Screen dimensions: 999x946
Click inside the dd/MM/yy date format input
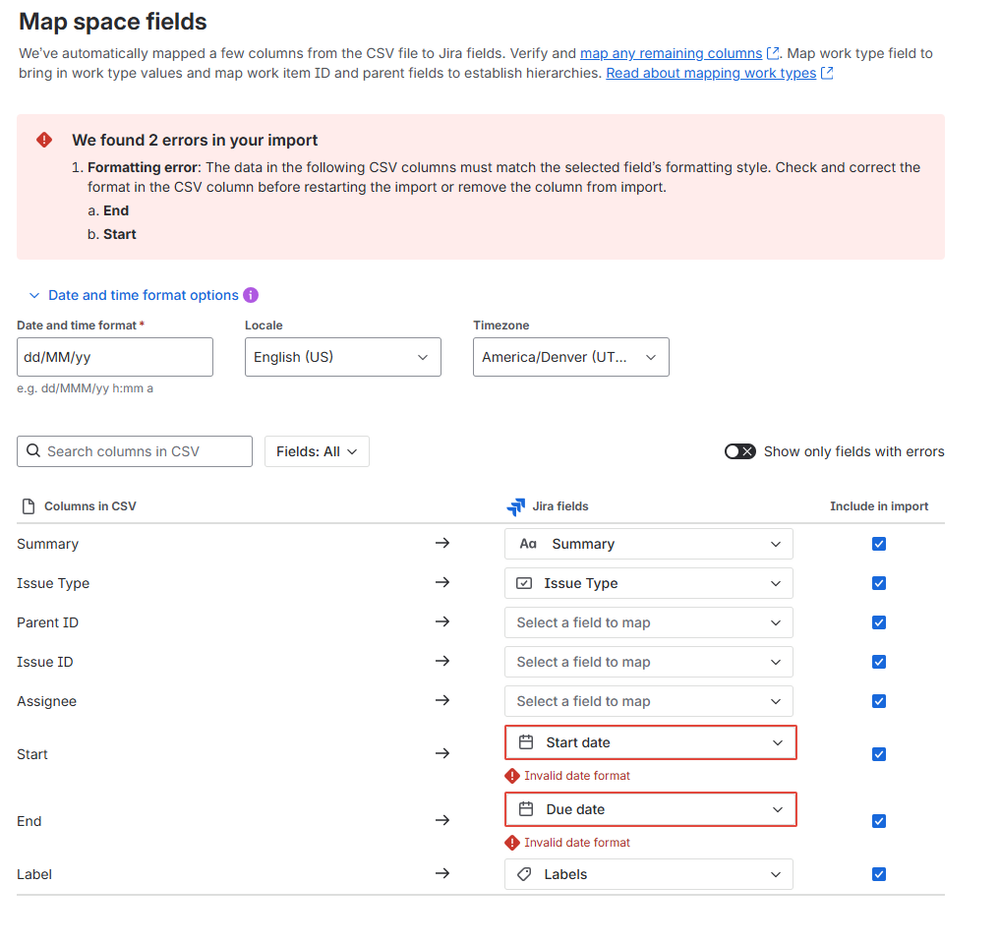[x=114, y=357]
